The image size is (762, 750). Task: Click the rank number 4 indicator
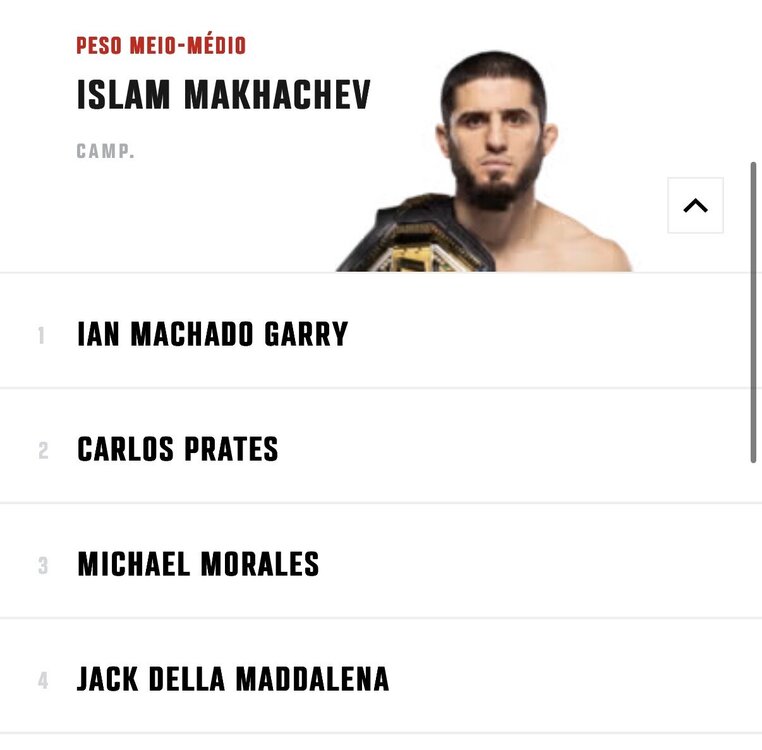[43, 680]
